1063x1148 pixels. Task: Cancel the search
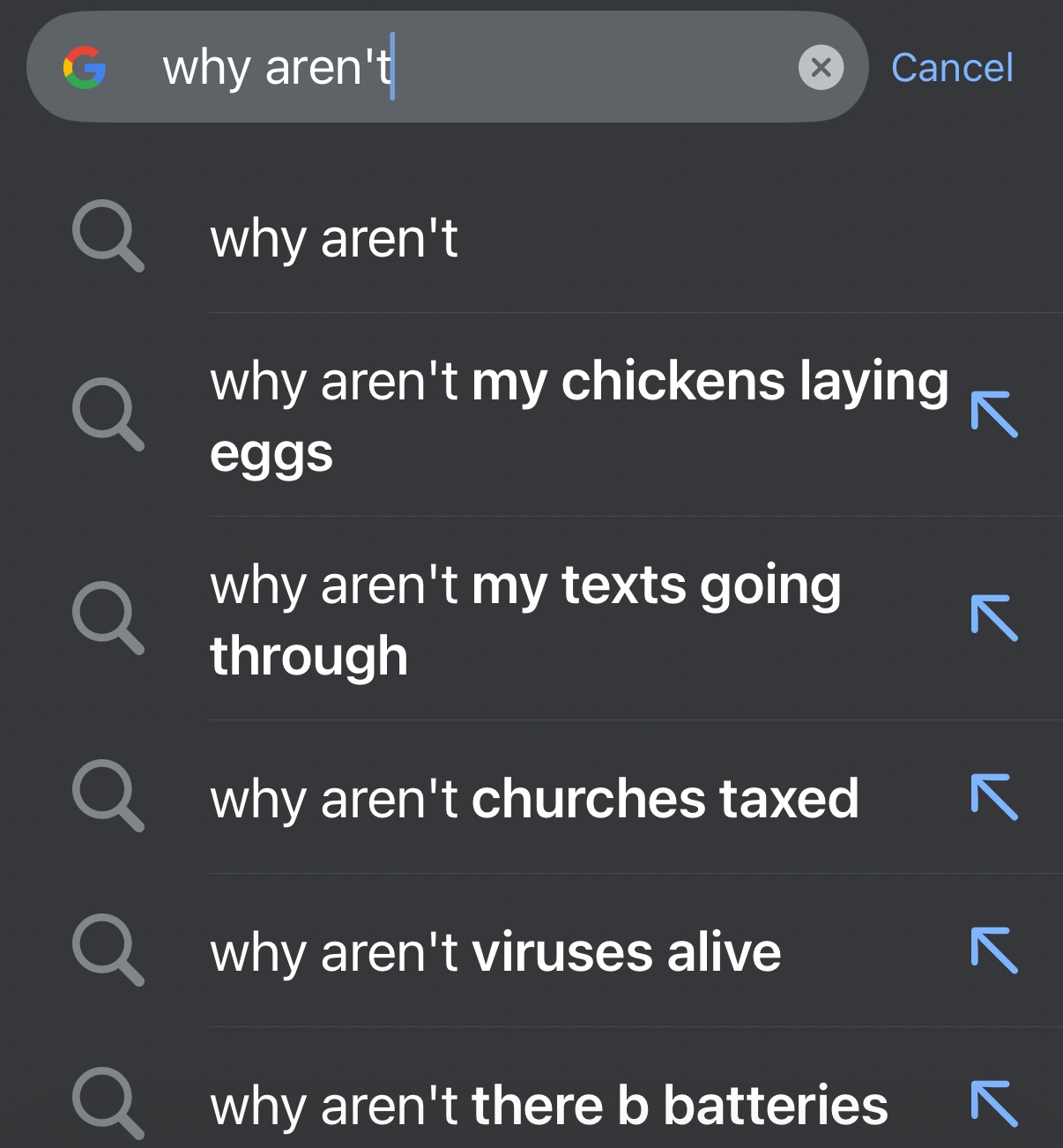(952, 68)
